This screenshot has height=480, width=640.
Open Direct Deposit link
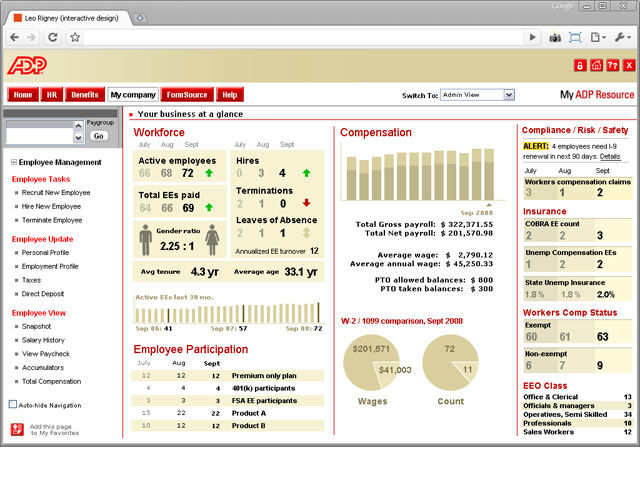click(43, 294)
